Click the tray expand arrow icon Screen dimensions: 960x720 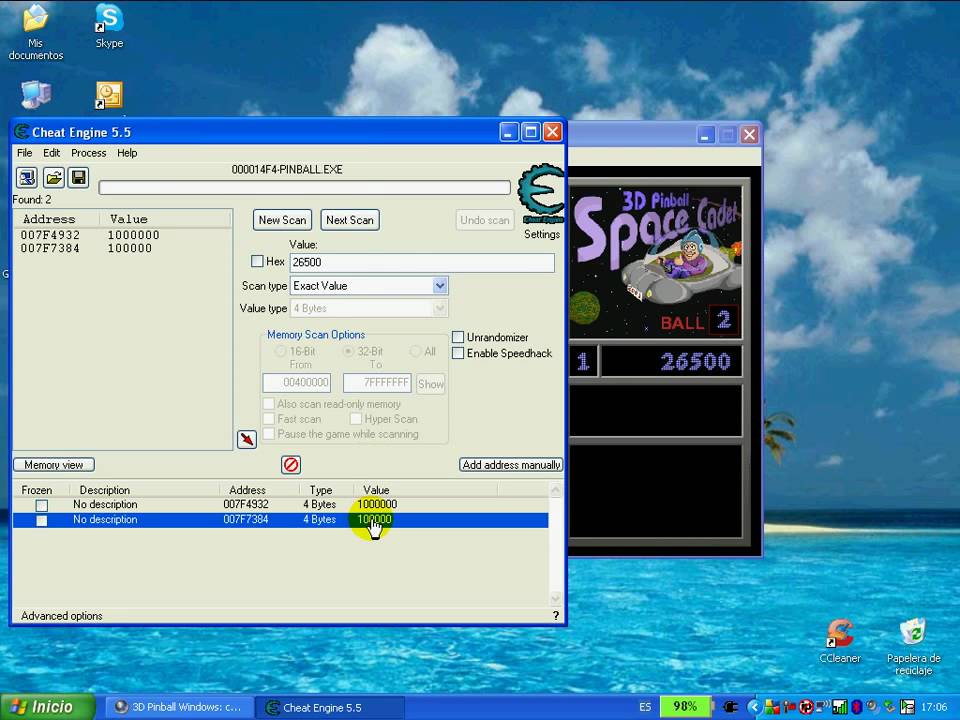pos(754,707)
